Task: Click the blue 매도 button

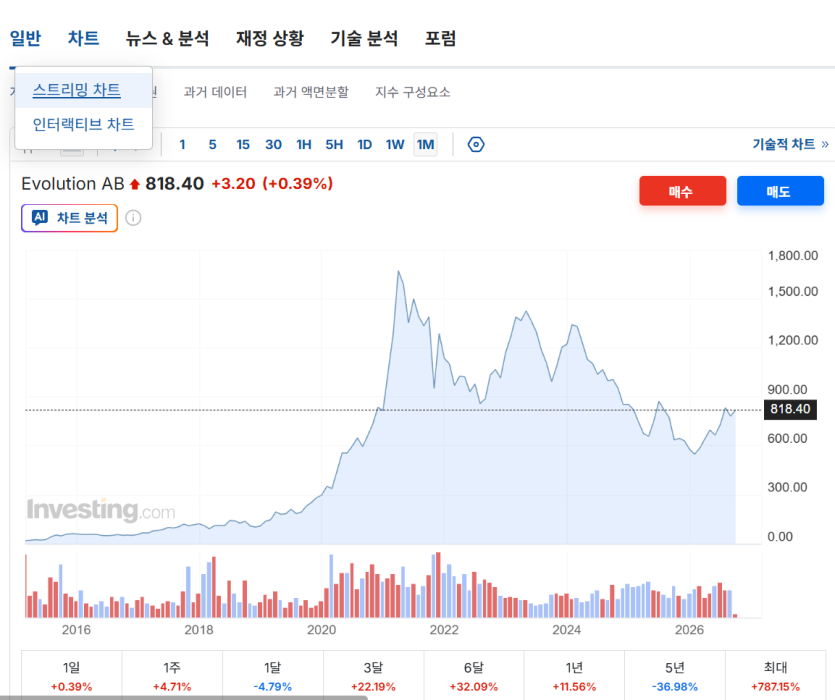Action: (x=780, y=191)
